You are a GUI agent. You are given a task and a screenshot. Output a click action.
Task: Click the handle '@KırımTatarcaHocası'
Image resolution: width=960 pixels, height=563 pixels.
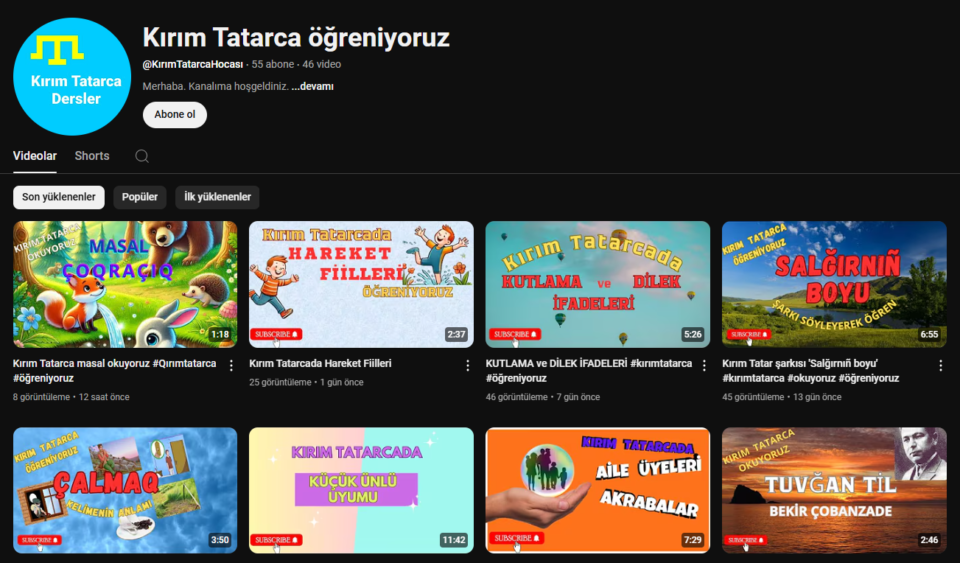[193, 64]
